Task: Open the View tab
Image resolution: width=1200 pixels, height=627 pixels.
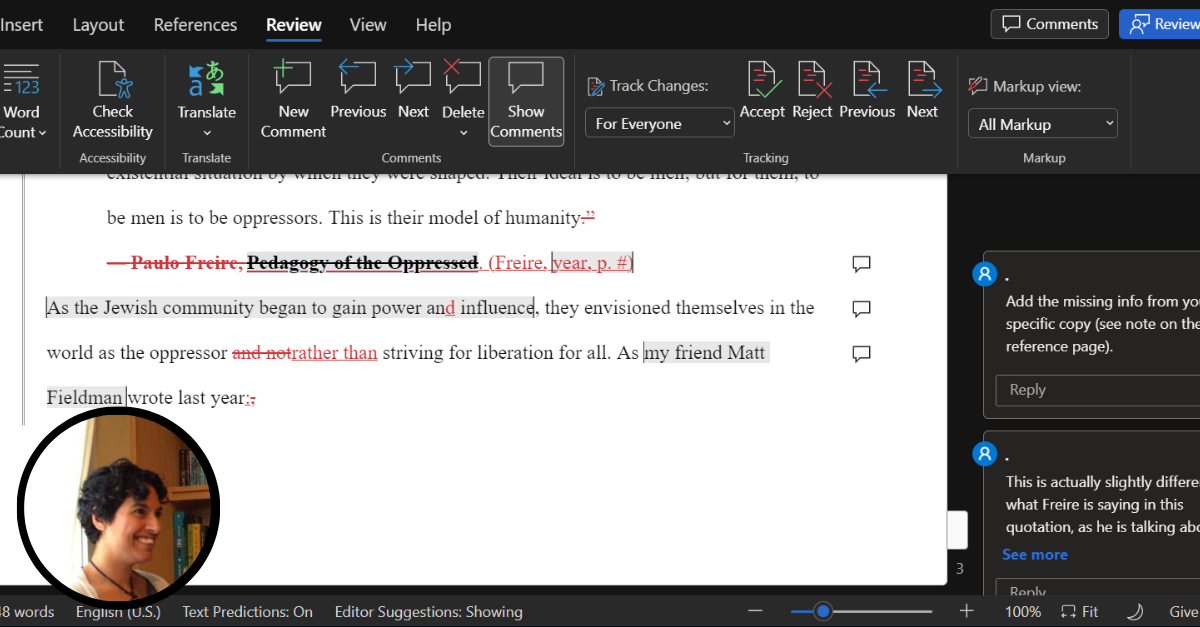Action: coord(368,25)
